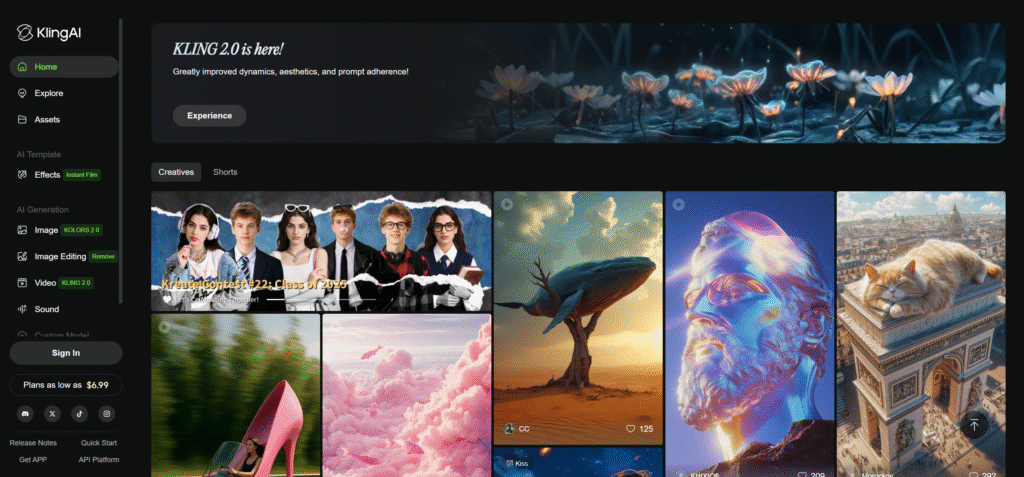
Task: Open the cat on Arc de Triomphe artwork
Action: pyautogui.click(x=921, y=334)
